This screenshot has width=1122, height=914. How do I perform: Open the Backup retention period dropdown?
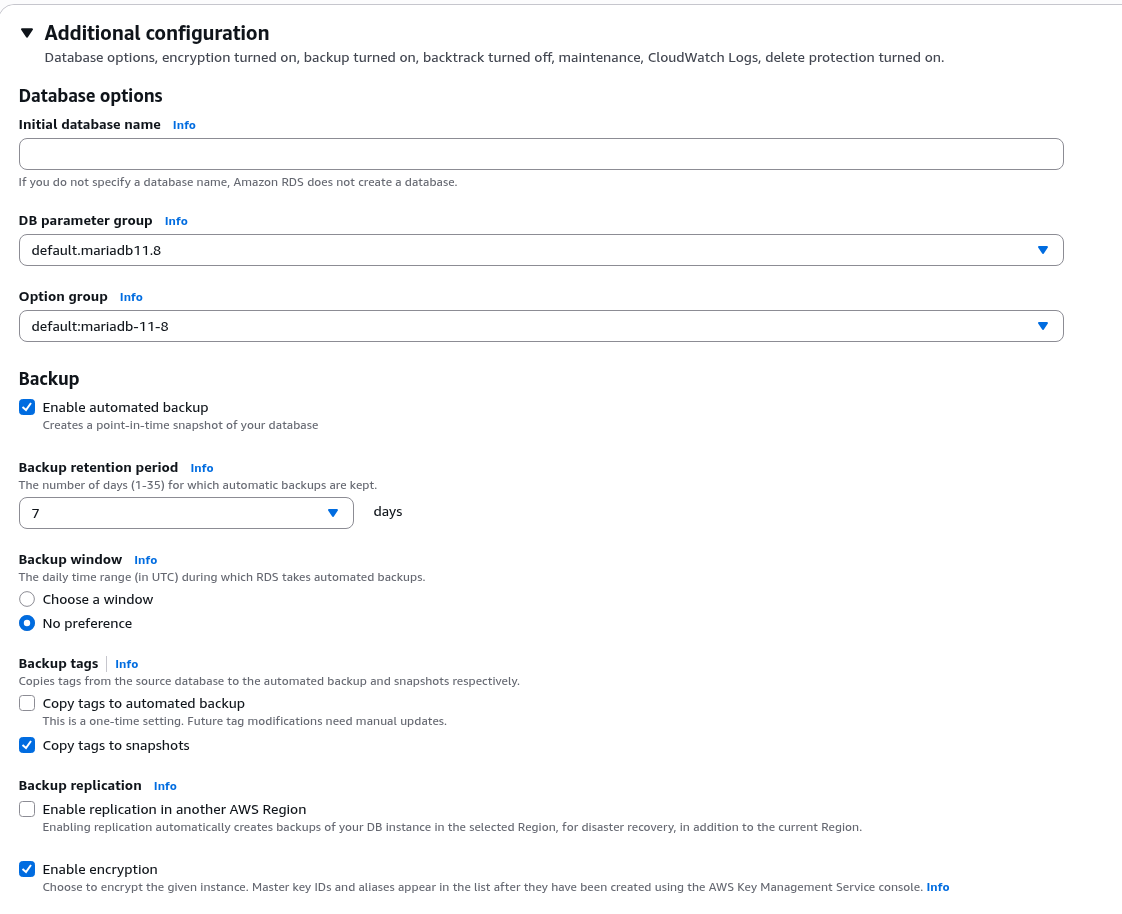[x=186, y=513]
